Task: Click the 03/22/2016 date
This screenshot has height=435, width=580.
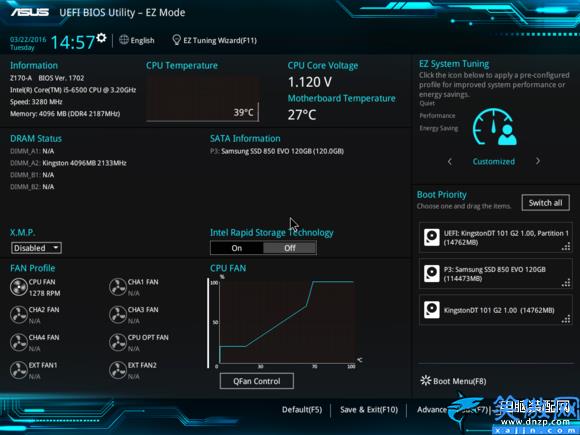Action: point(28,39)
